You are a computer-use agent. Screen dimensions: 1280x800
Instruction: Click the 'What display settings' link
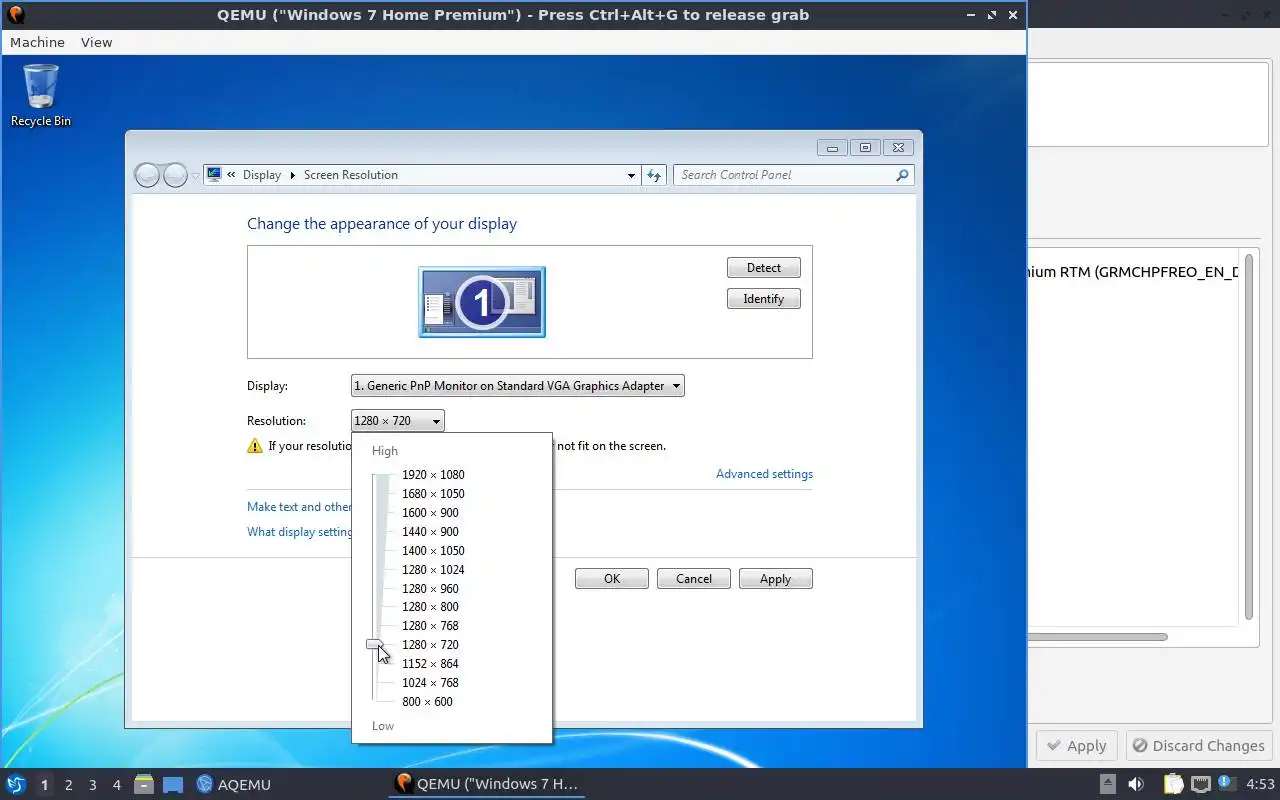(x=300, y=532)
